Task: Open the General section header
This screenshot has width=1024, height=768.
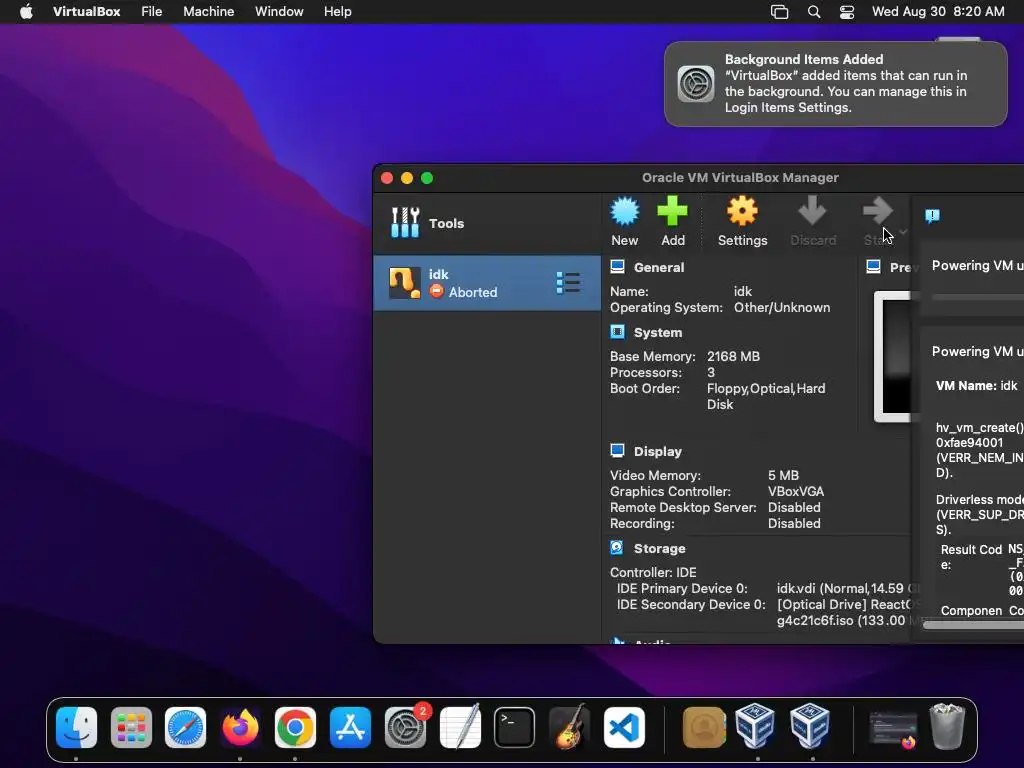Action: (659, 267)
